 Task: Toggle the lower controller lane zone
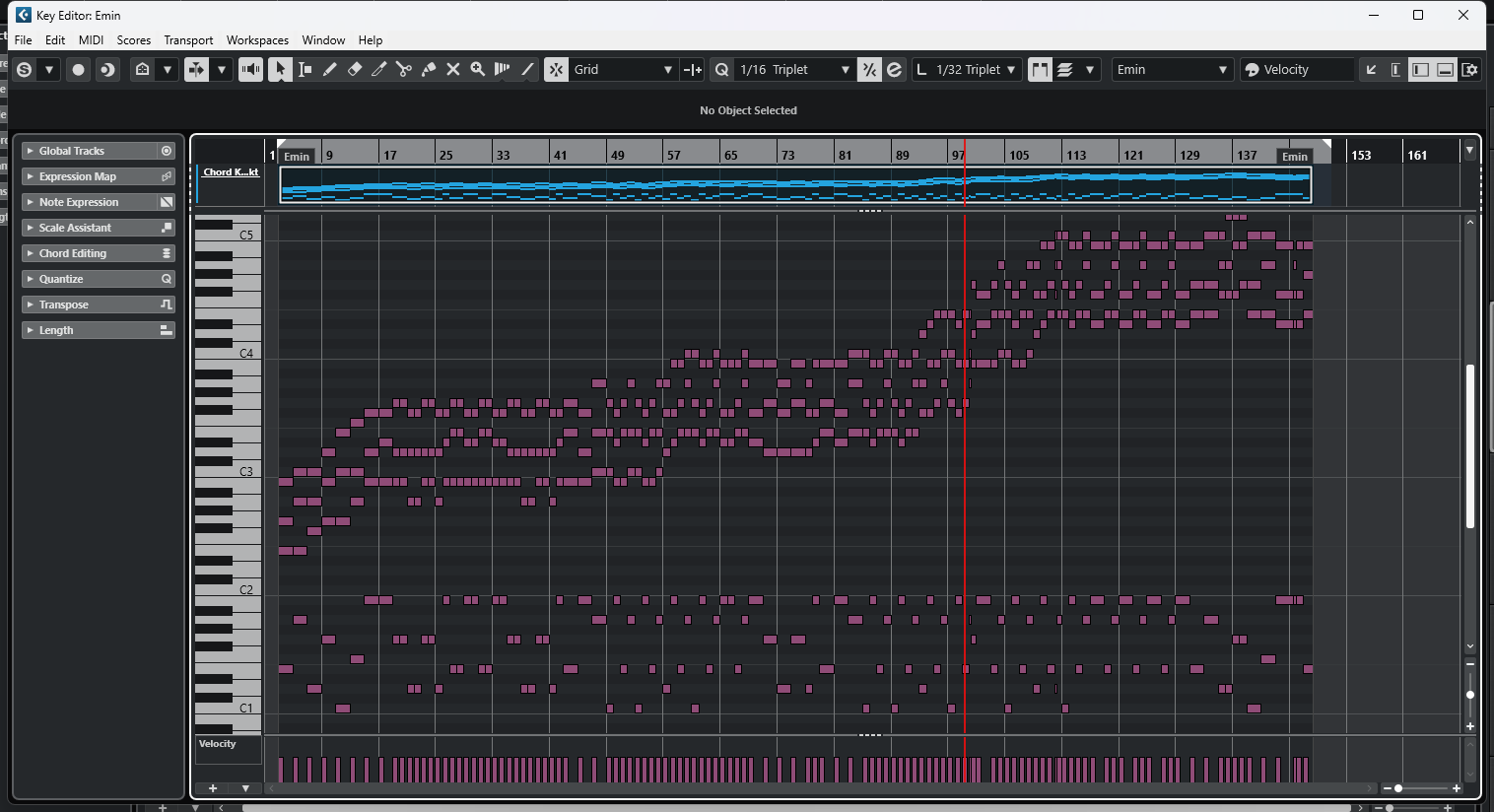click(x=1445, y=69)
